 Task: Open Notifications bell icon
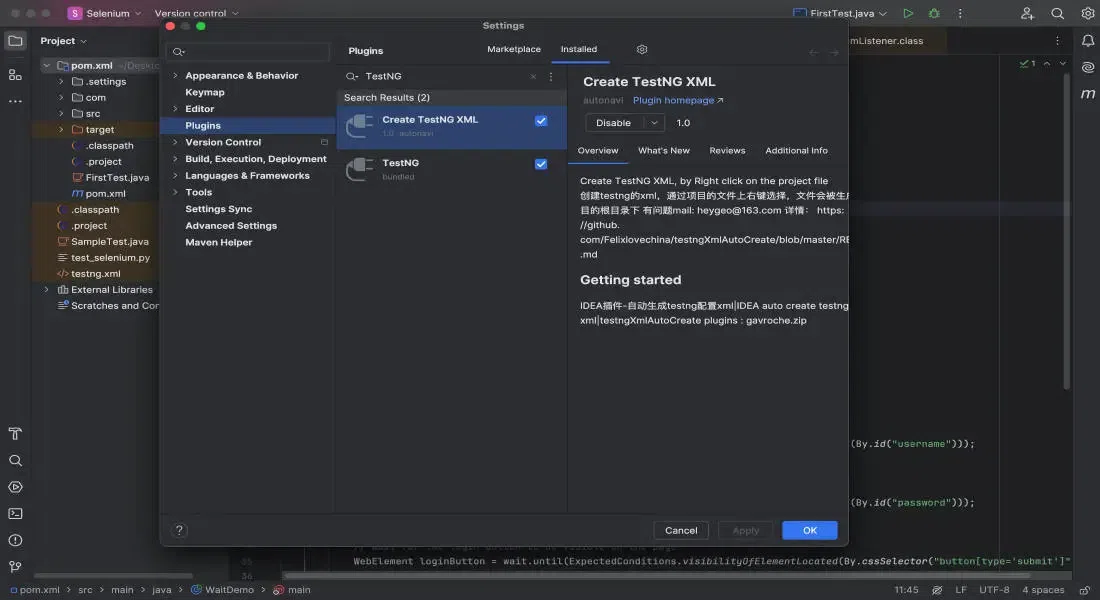pos(1087,41)
